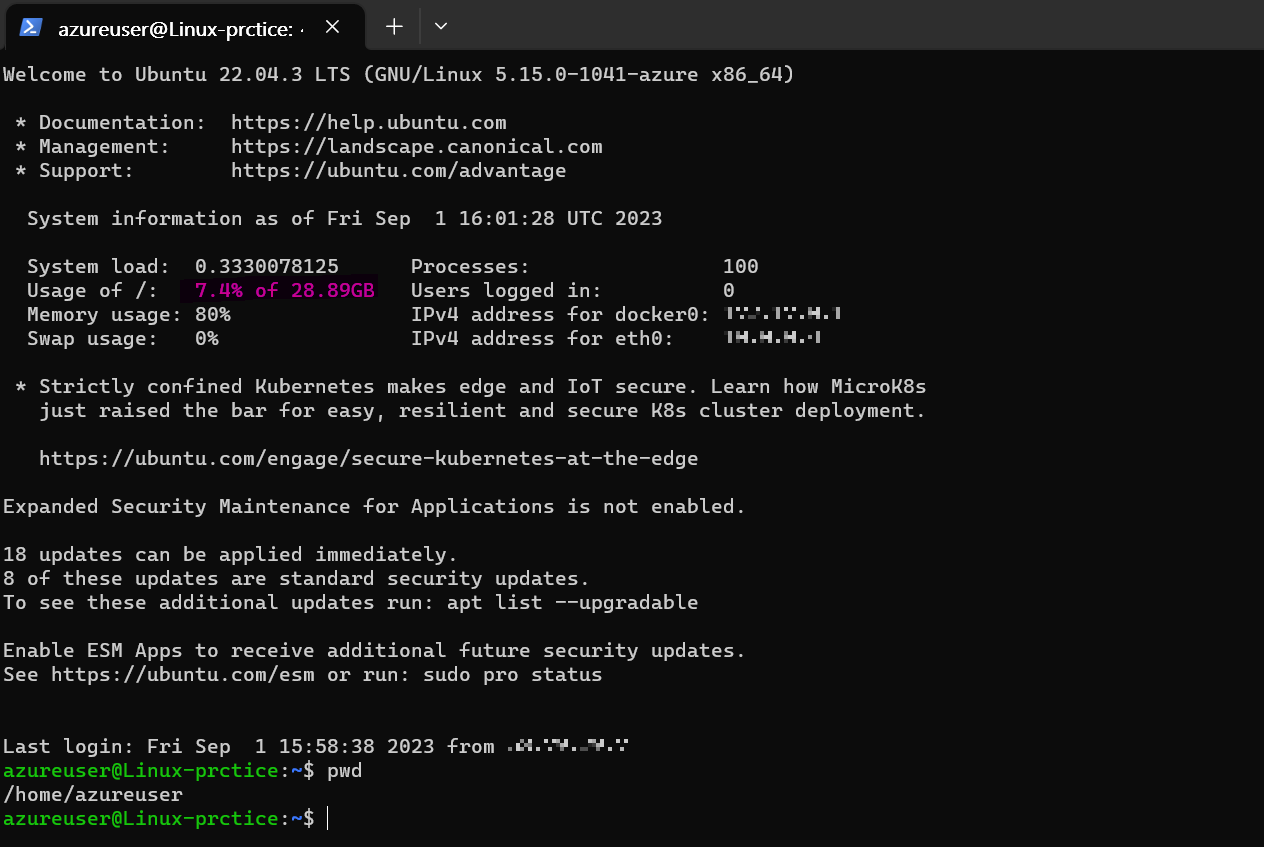This screenshot has width=1264, height=847.
Task: Click the 'Strictly confined Kubernetes' message line
Action: click(471, 387)
